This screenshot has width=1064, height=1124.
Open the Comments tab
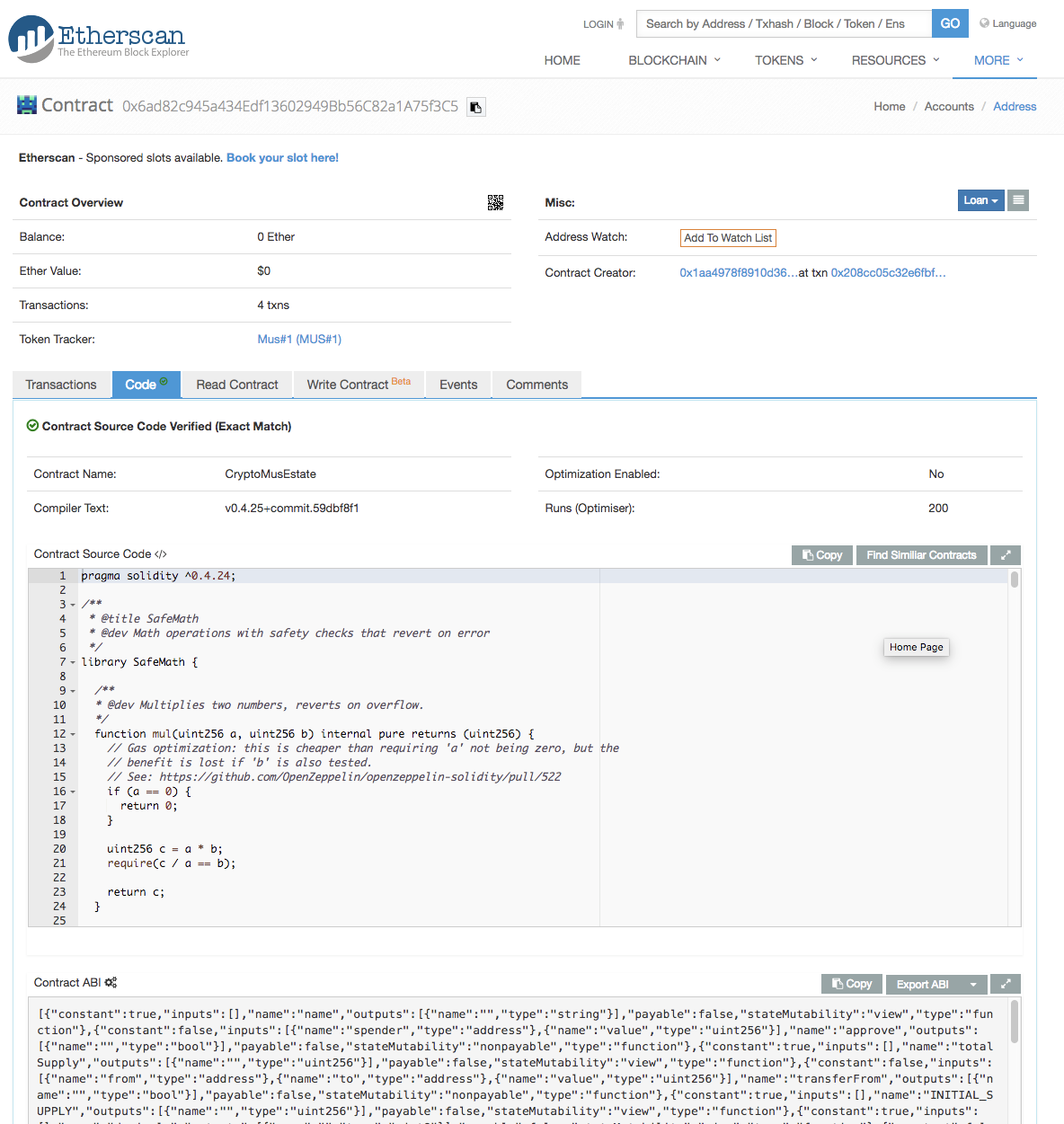(536, 385)
